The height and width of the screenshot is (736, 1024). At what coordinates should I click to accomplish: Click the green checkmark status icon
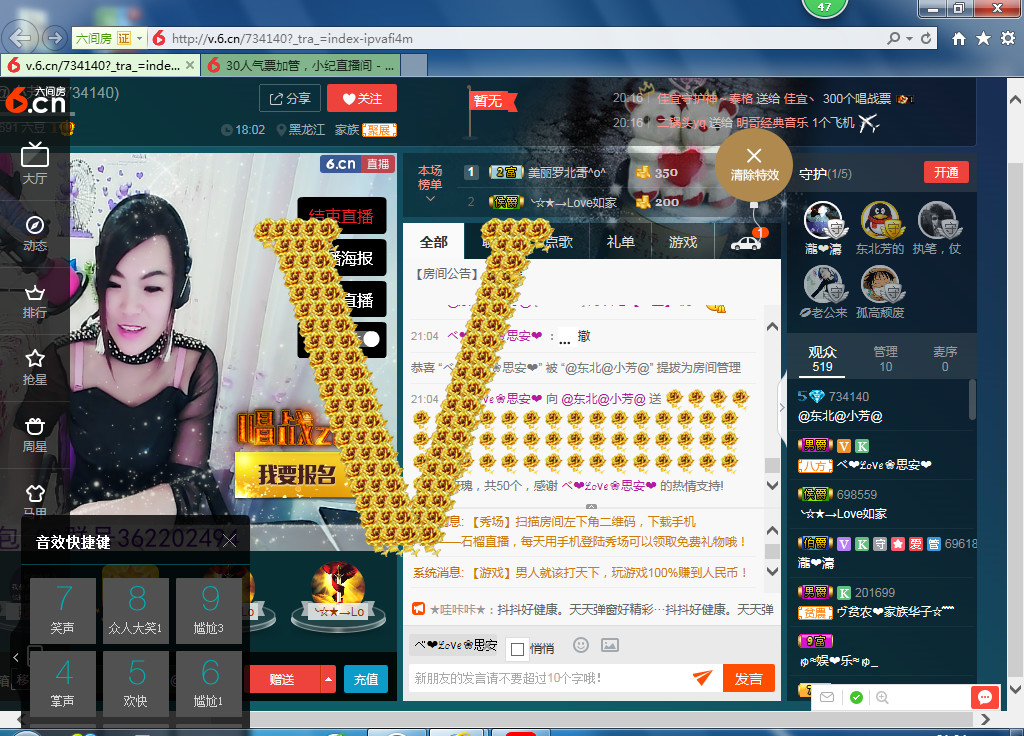click(x=856, y=697)
